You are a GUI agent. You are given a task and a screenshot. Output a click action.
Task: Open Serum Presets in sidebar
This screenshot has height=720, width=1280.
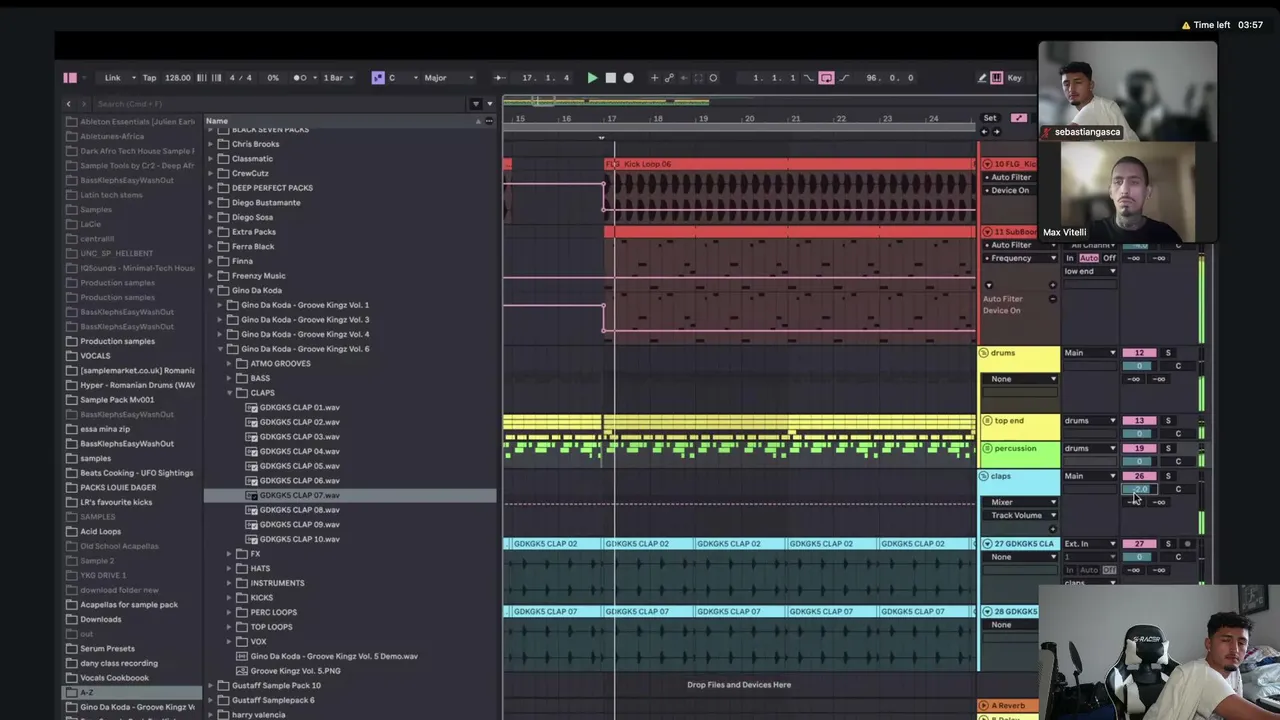(x=107, y=648)
